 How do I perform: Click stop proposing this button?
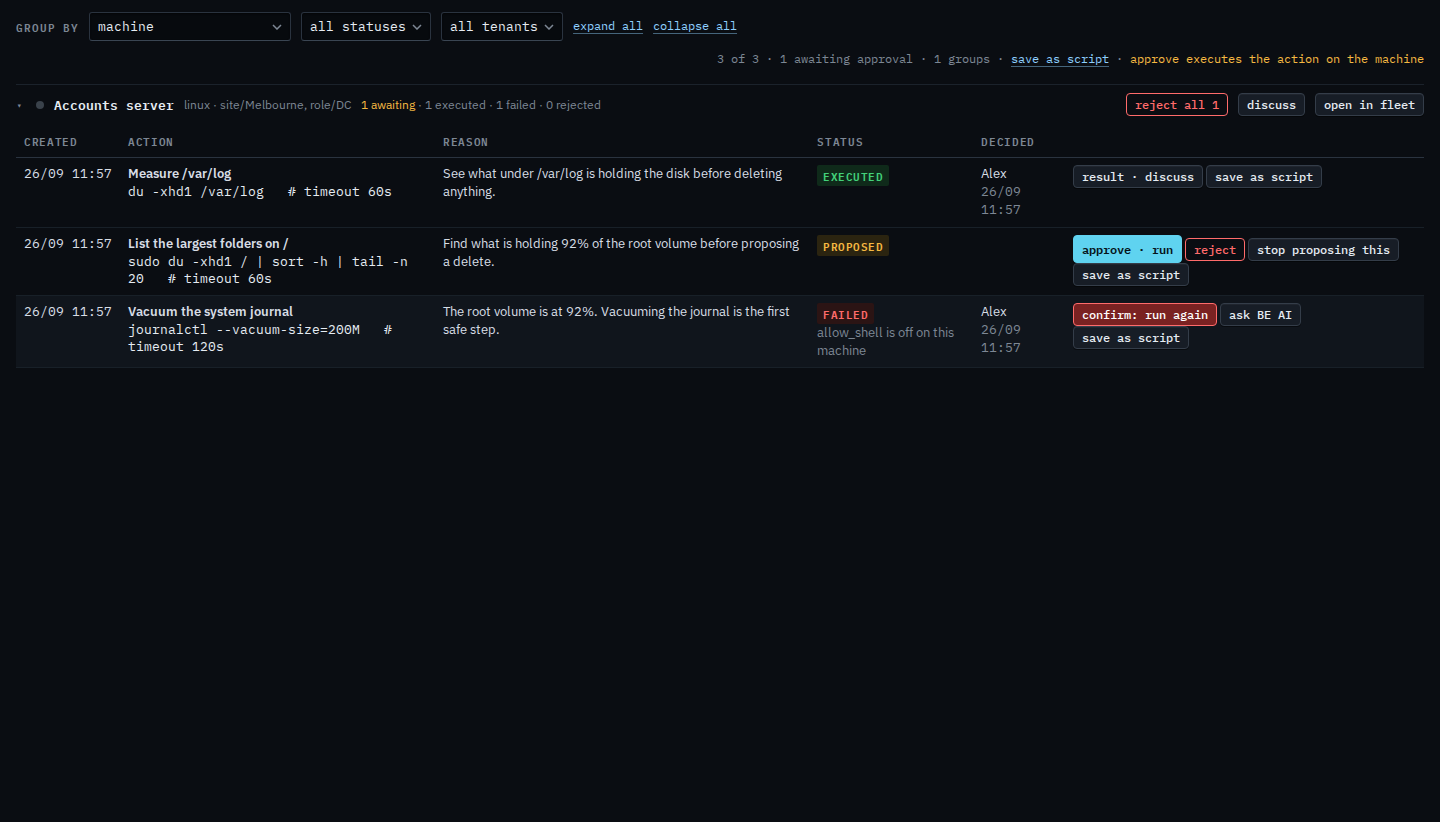(1323, 250)
